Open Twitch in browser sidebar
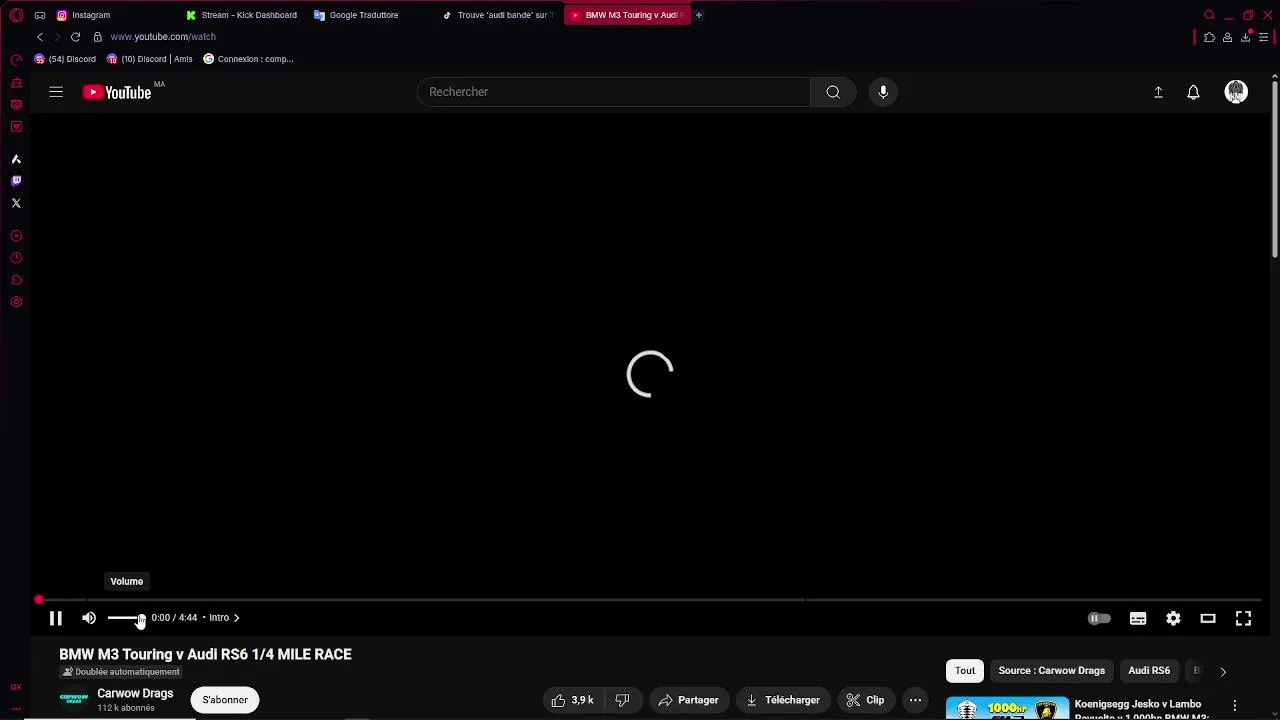 (x=16, y=181)
